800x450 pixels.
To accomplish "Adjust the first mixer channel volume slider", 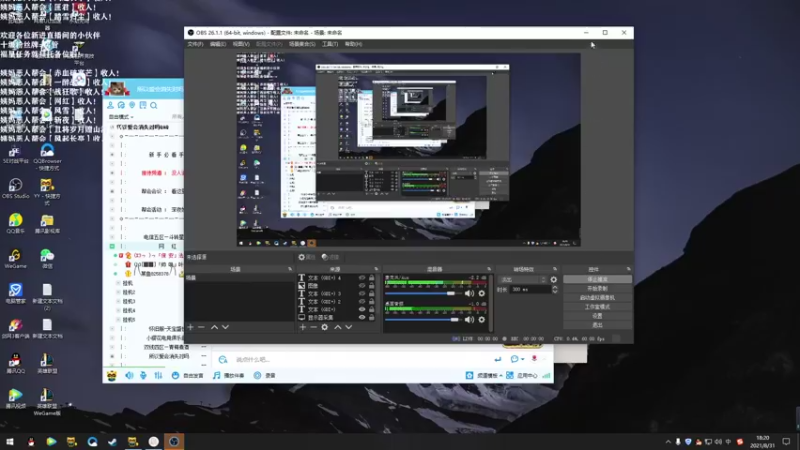I will point(423,293).
